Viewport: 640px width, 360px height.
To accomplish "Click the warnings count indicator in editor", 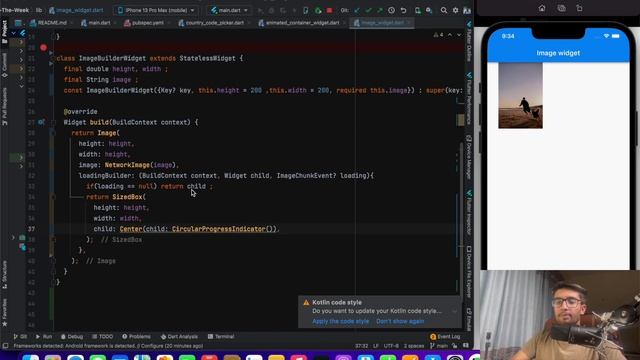I will [x=439, y=35].
